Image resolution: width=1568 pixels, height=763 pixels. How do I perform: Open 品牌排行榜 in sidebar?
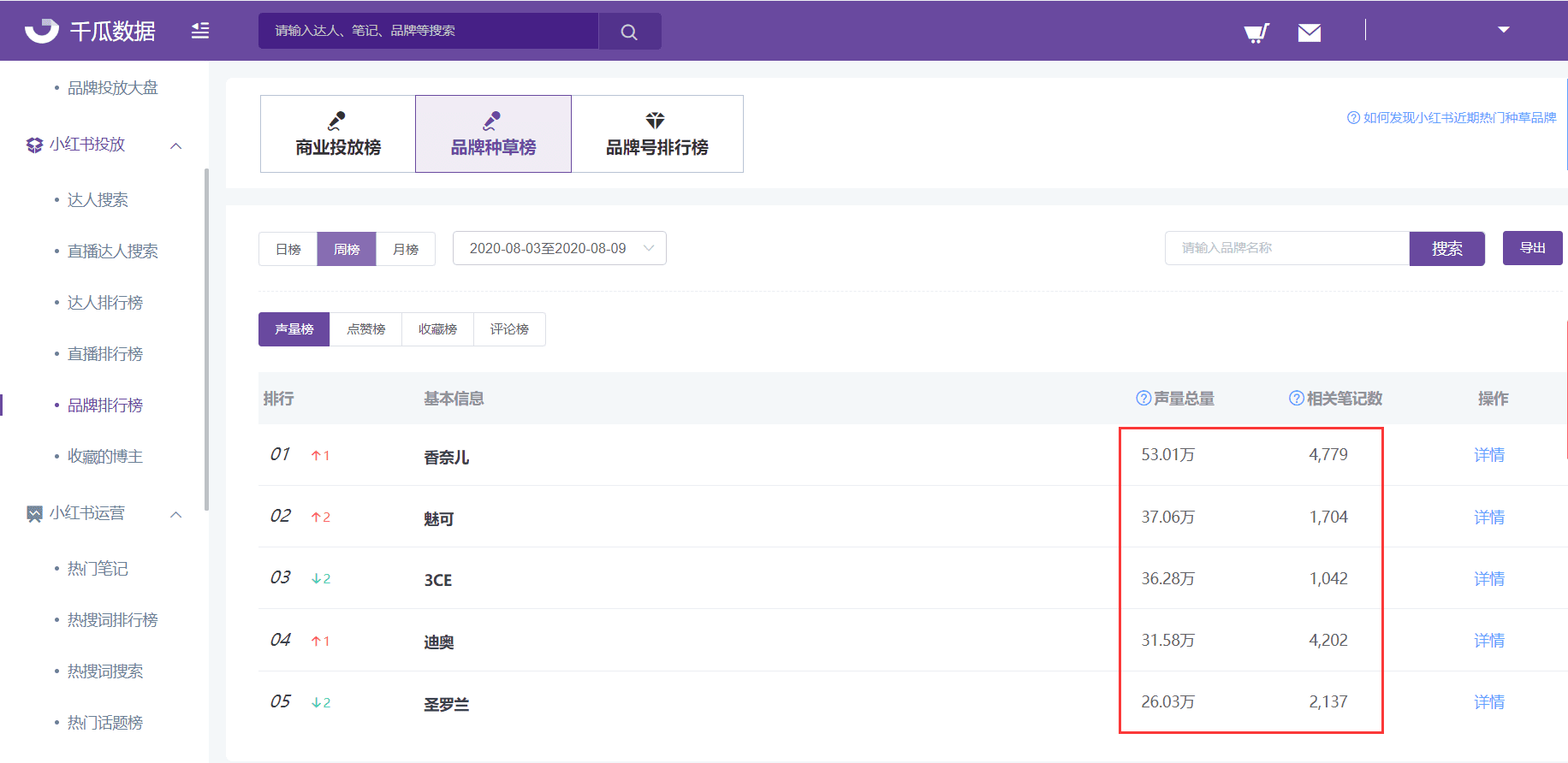[105, 405]
